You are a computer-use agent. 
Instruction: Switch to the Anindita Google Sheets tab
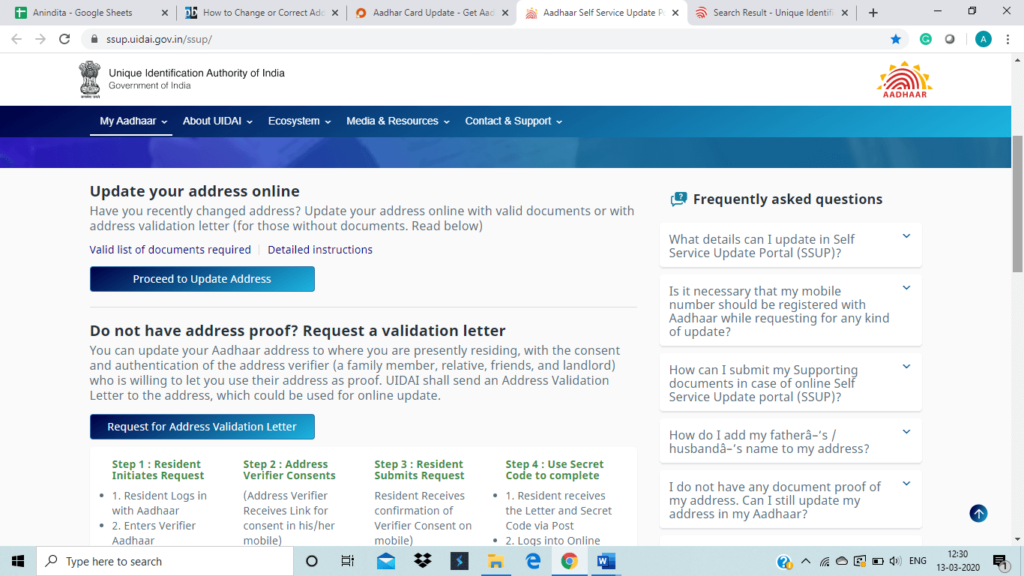click(x=83, y=13)
